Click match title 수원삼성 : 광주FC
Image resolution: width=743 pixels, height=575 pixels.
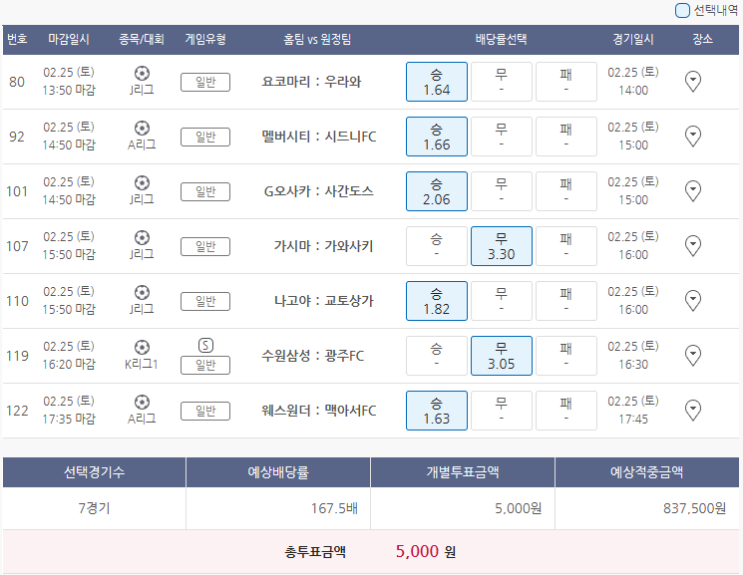tap(313, 356)
